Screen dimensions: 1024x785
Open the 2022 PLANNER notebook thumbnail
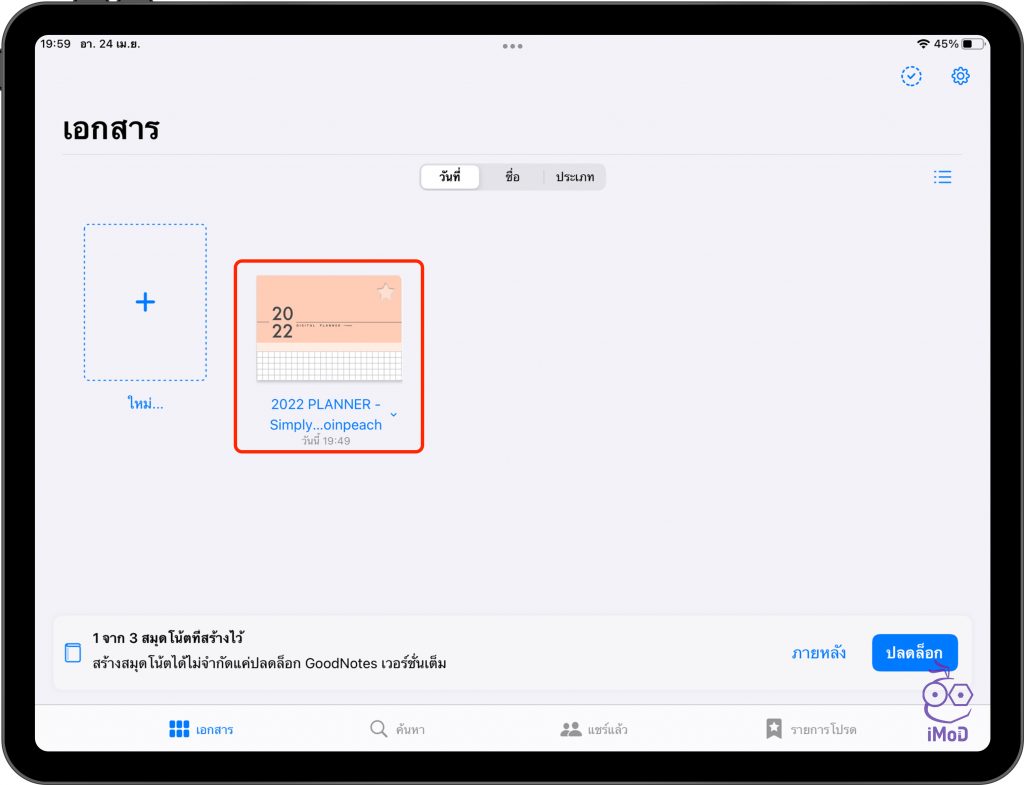(329, 328)
